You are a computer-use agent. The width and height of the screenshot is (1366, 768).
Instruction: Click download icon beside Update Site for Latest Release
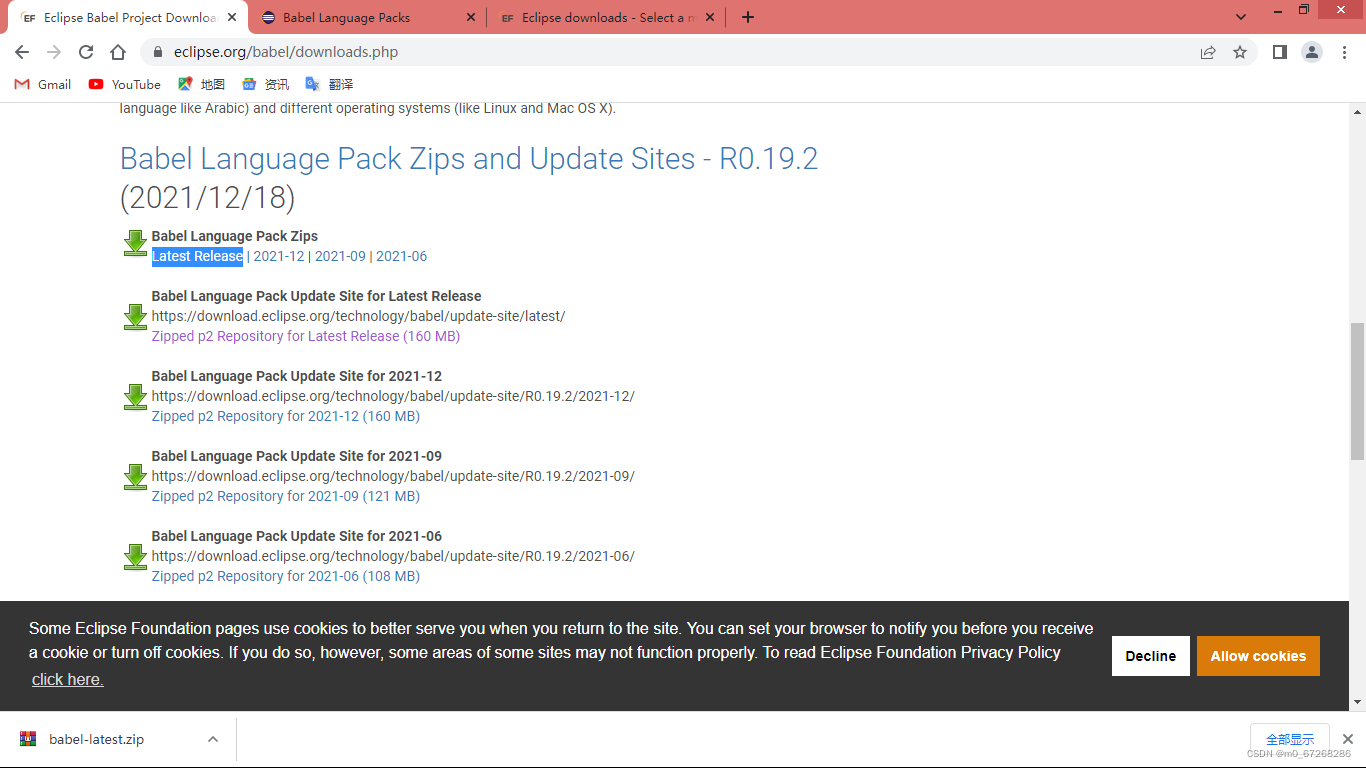[x=135, y=316]
